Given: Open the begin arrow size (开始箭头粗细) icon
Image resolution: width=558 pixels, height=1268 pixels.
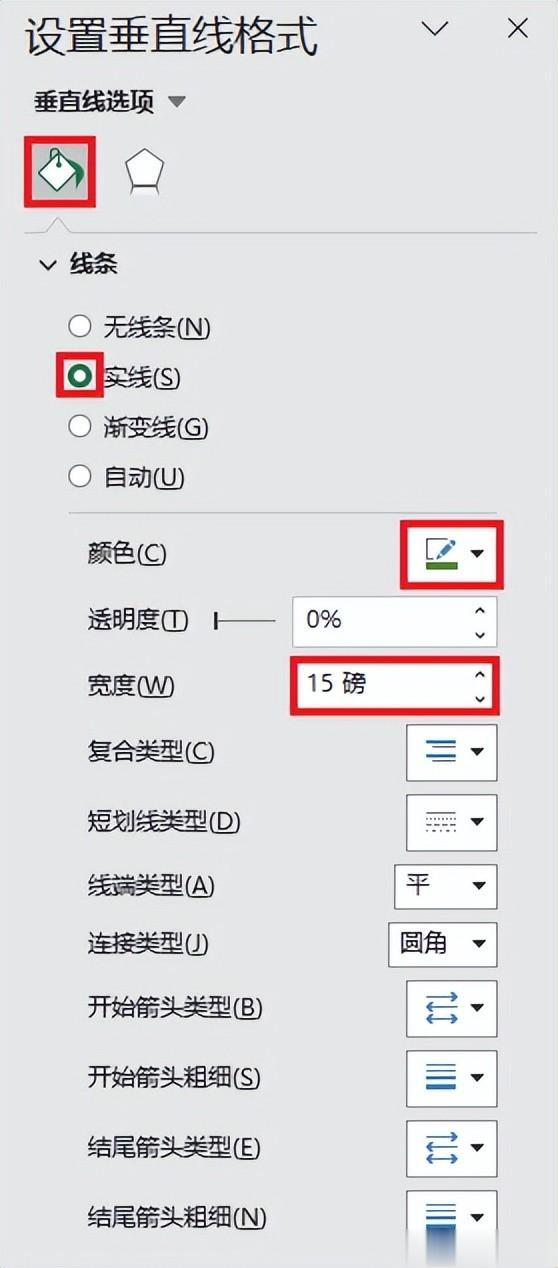Looking at the screenshot, I should pos(452,1077).
